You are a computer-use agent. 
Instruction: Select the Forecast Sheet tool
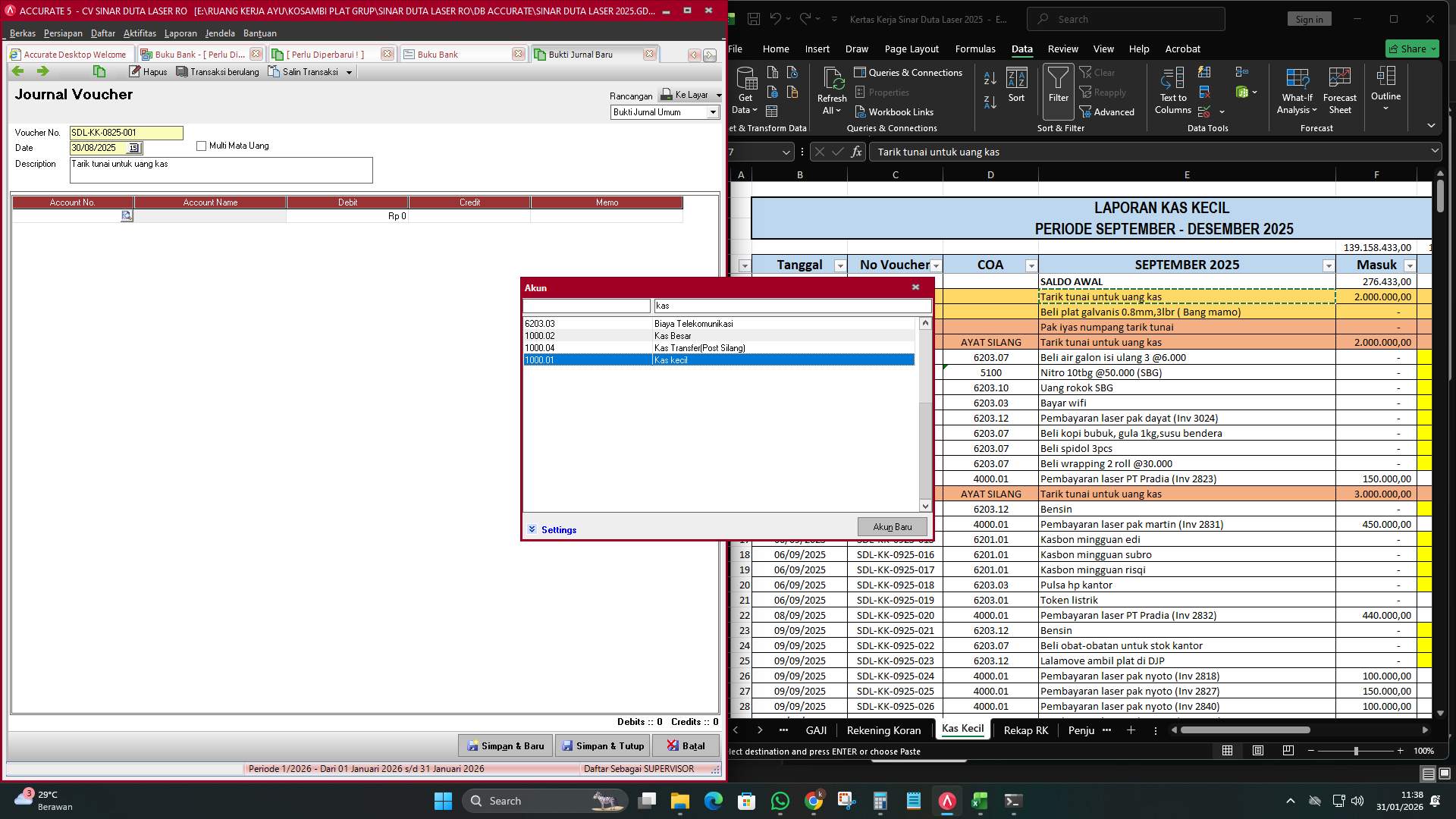pos(1339,89)
